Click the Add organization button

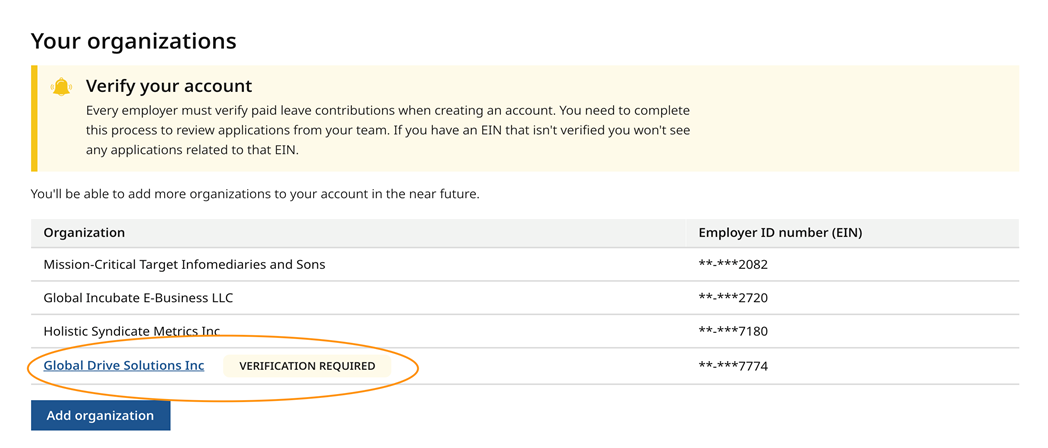pos(100,415)
